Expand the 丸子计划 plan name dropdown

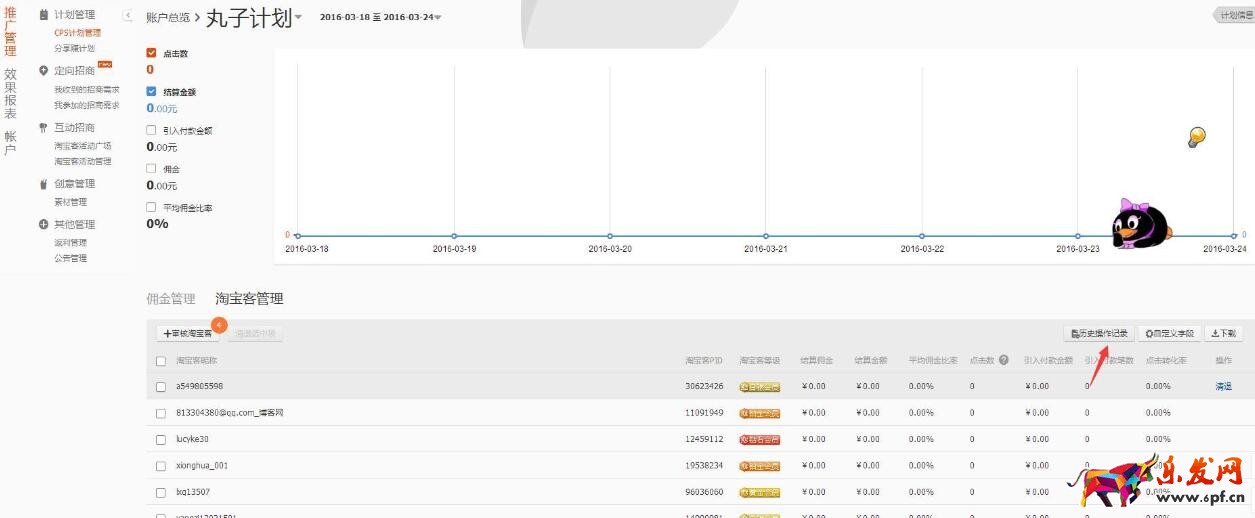point(298,18)
